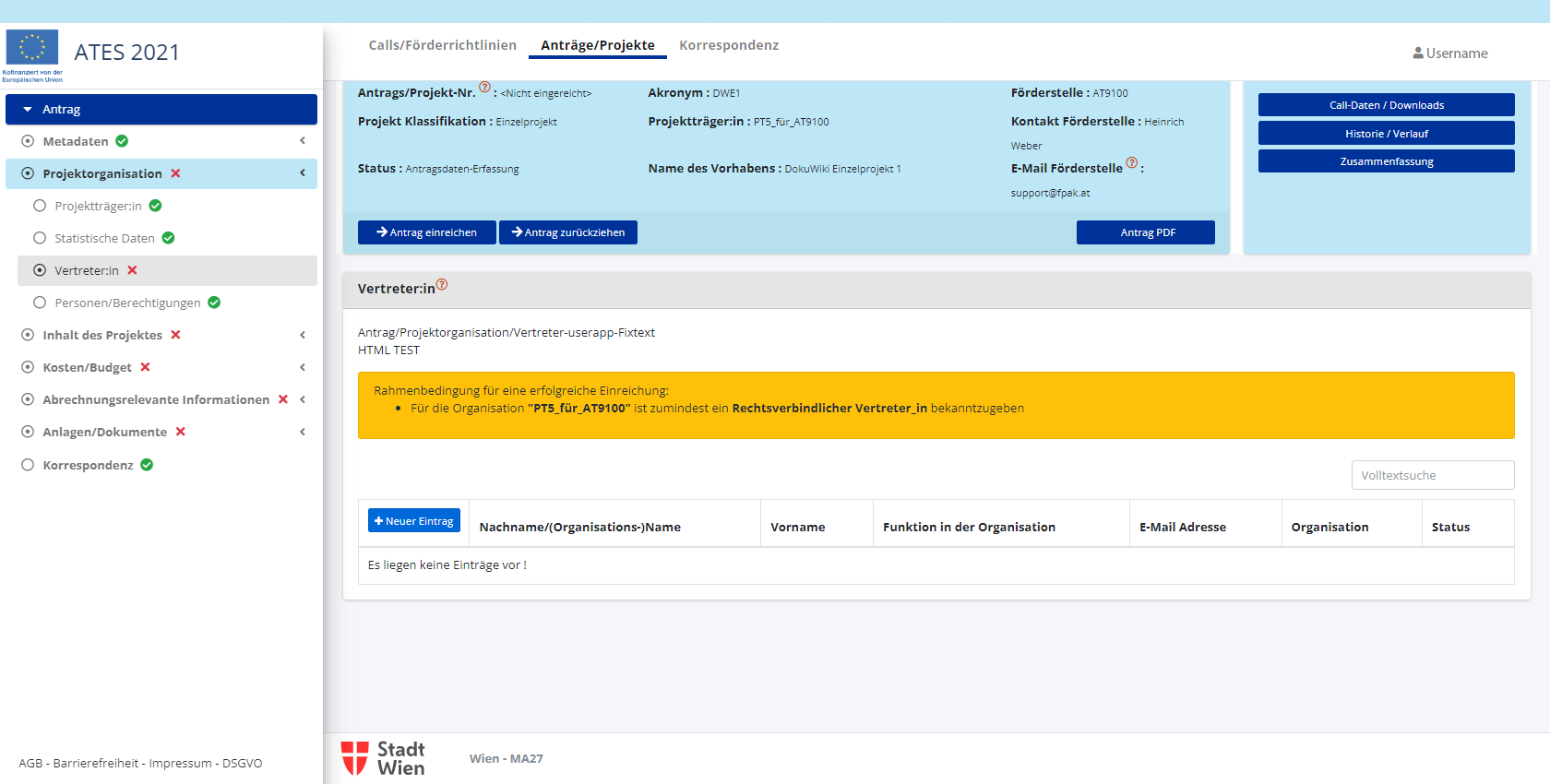Select the Kosten/Budget radio bullet

coord(28,367)
